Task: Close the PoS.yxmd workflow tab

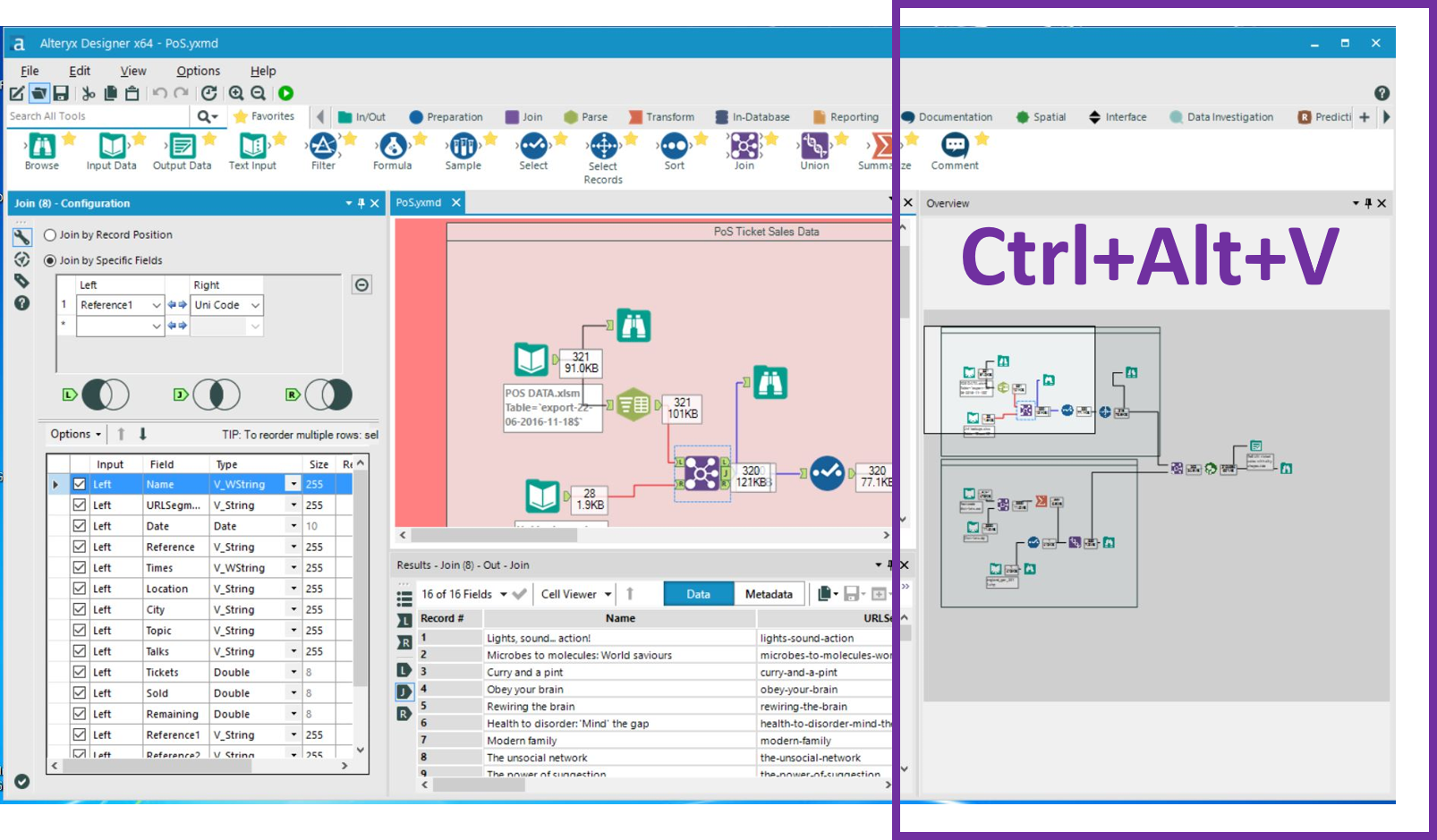Action: pos(456,203)
